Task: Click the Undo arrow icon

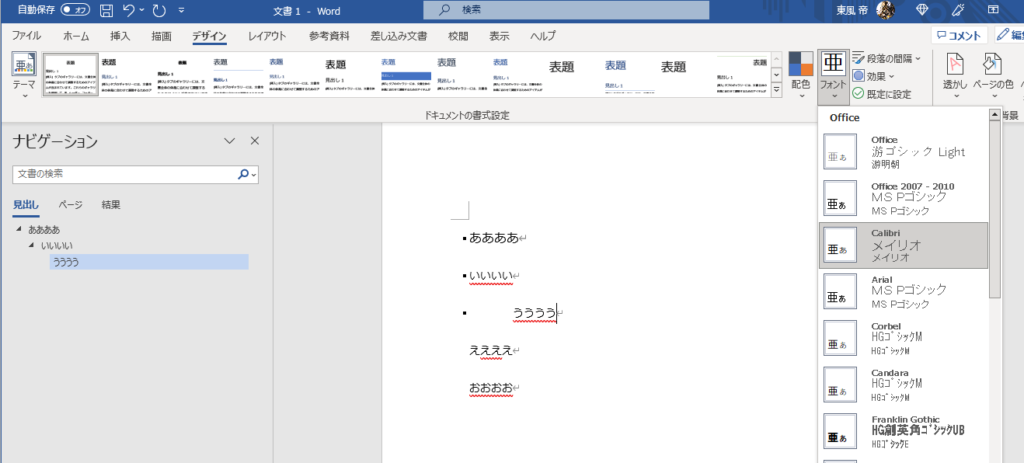Action: (x=128, y=10)
